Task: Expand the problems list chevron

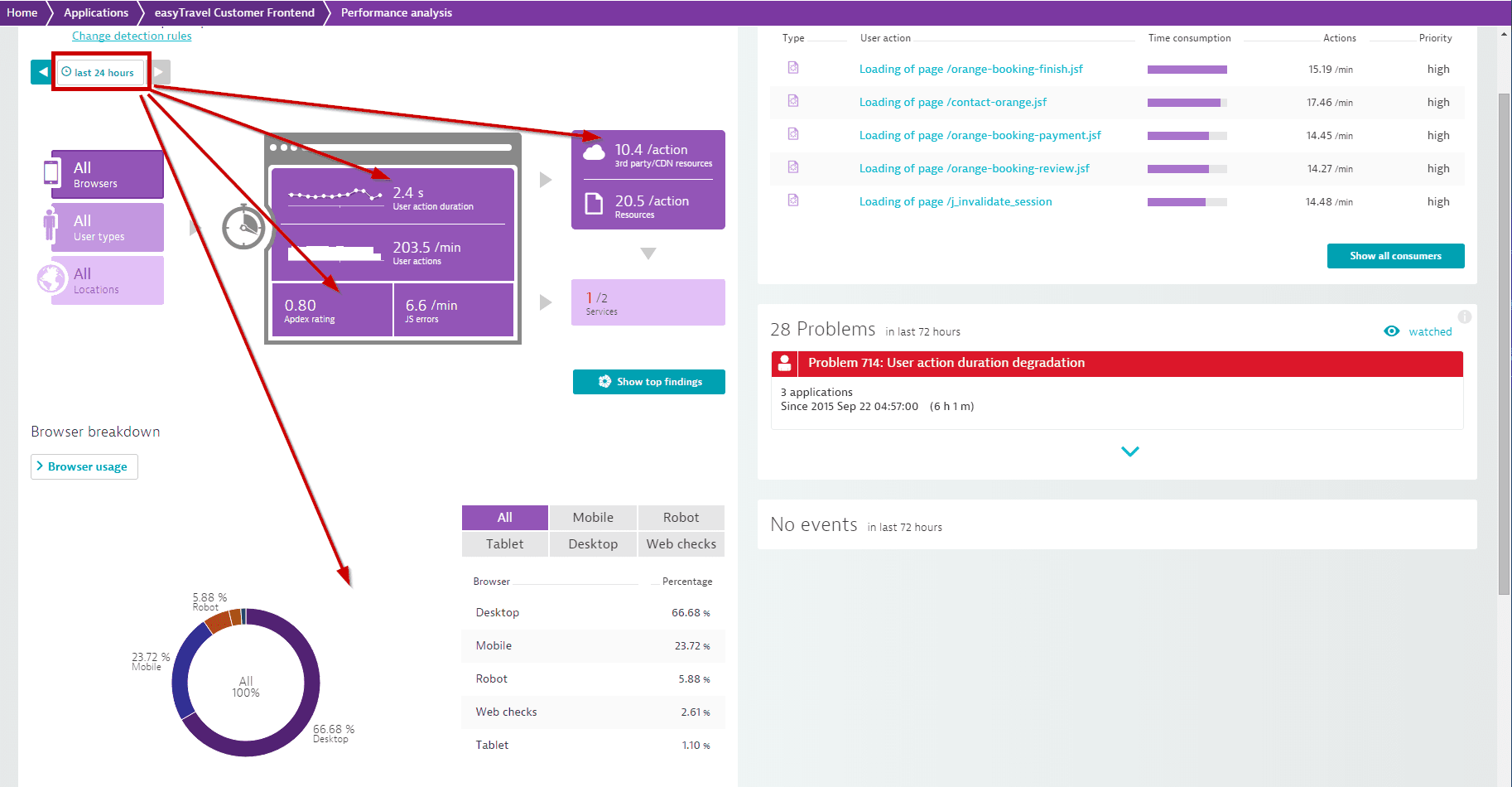Action: point(1130,451)
